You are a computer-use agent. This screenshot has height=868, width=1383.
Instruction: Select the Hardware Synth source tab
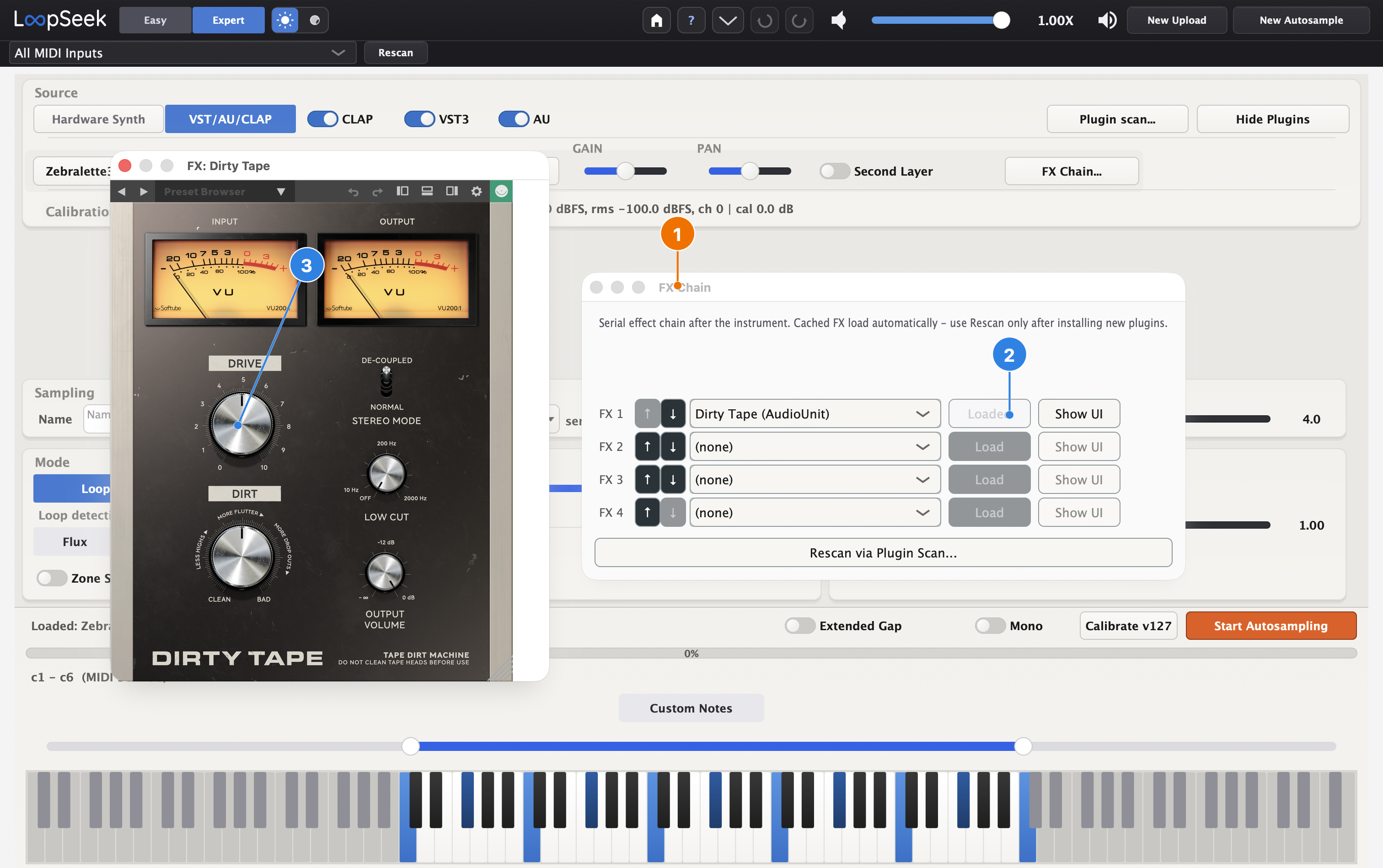[x=98, y=119]
